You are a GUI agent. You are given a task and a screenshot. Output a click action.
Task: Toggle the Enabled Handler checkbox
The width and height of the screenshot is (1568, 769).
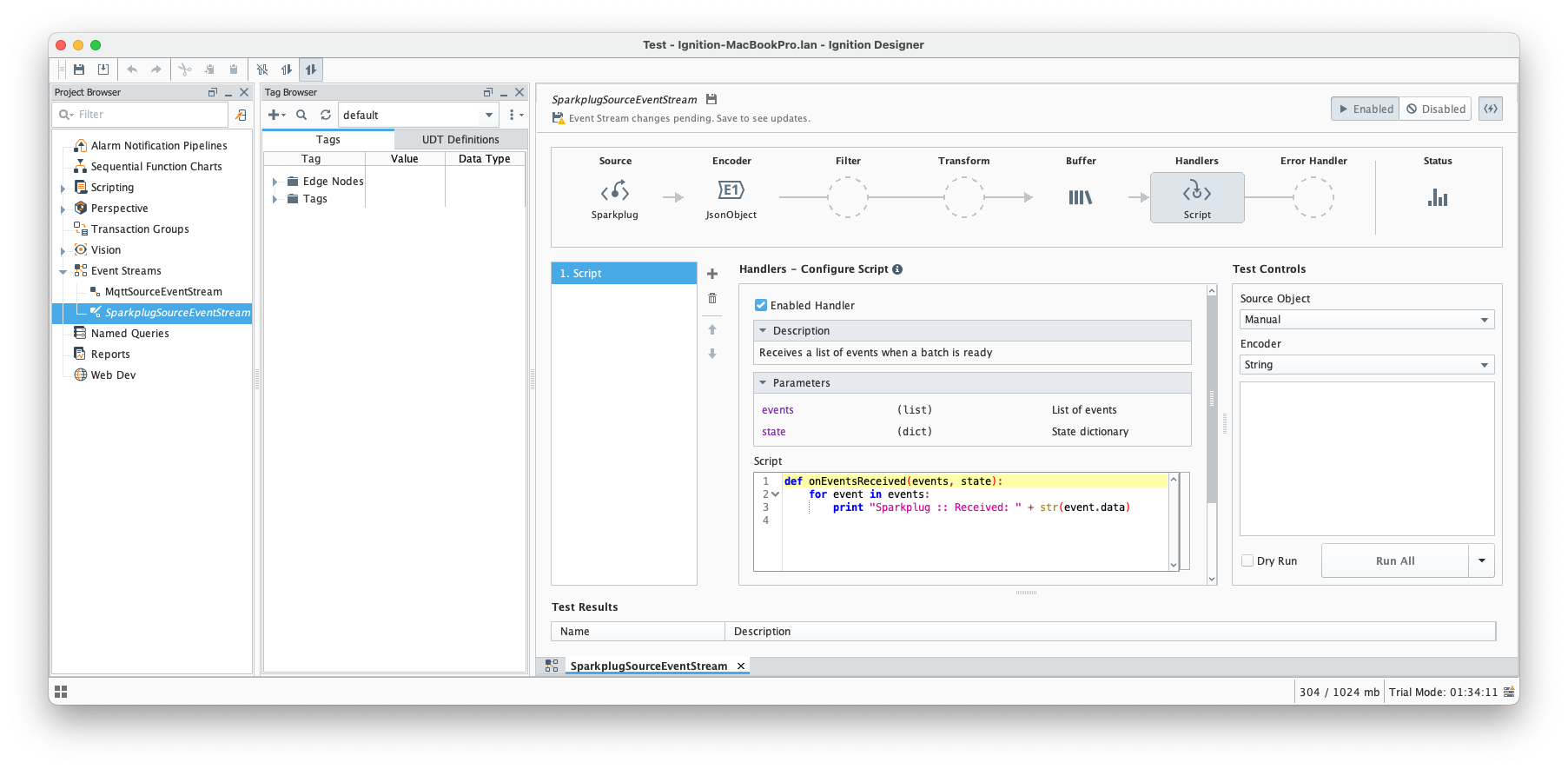coord(761,305)
